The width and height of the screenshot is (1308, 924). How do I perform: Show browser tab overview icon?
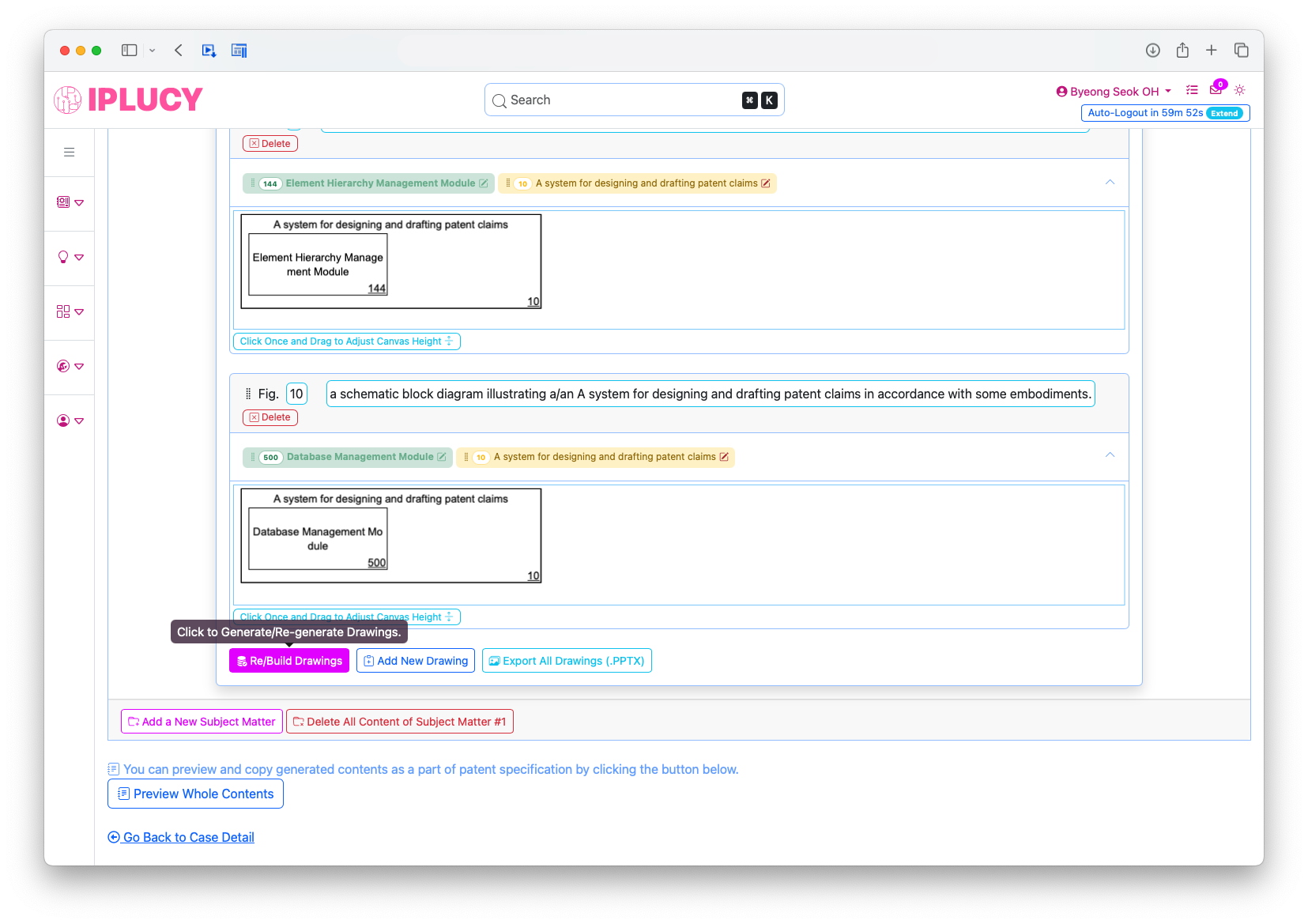(1242, 51)
